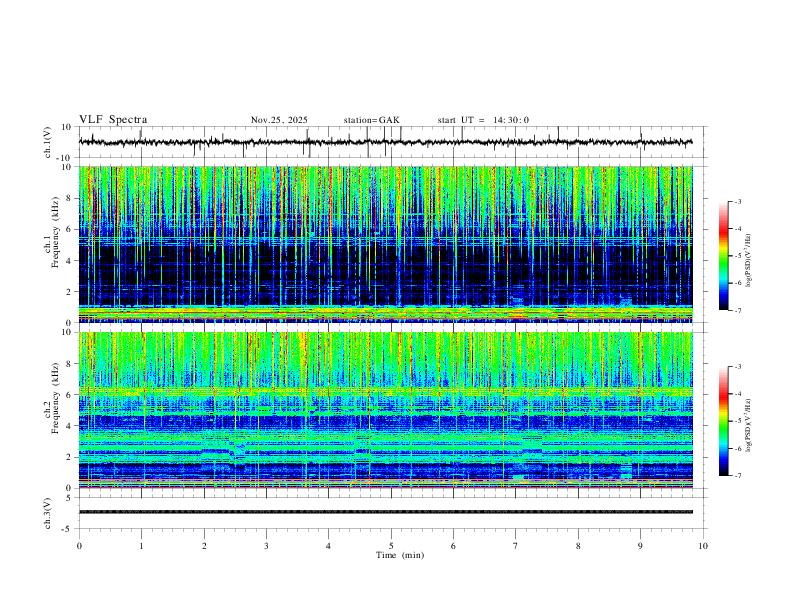Click the 'station=GAK' label

[x=371, y=120]
